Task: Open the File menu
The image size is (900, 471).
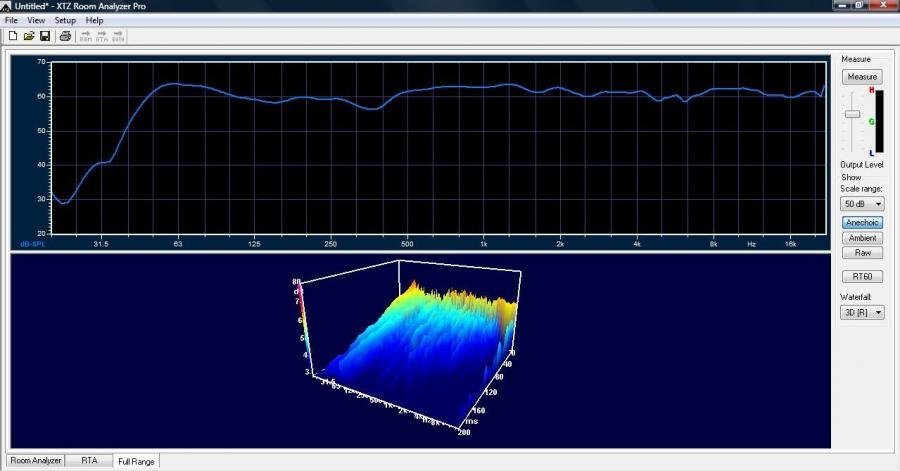Action: pos(11,20)
